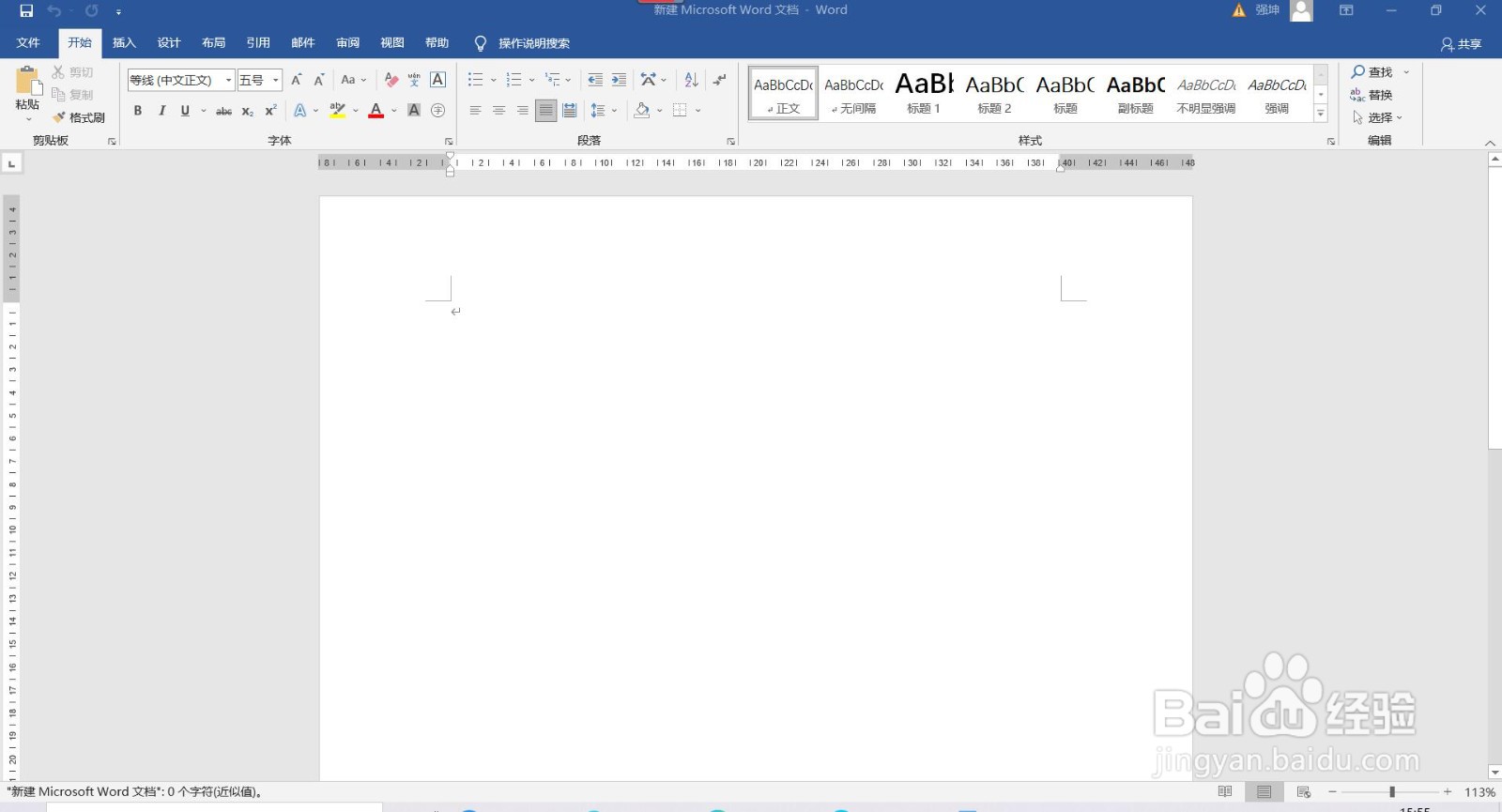Expand the styles gallery More arrow
The width and height of the screenshot is (1502, 812).
coord(1321,114)
